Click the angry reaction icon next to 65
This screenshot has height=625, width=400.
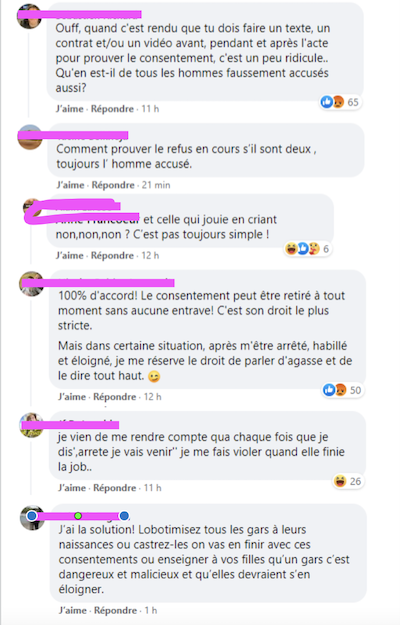tap(338, 102)
